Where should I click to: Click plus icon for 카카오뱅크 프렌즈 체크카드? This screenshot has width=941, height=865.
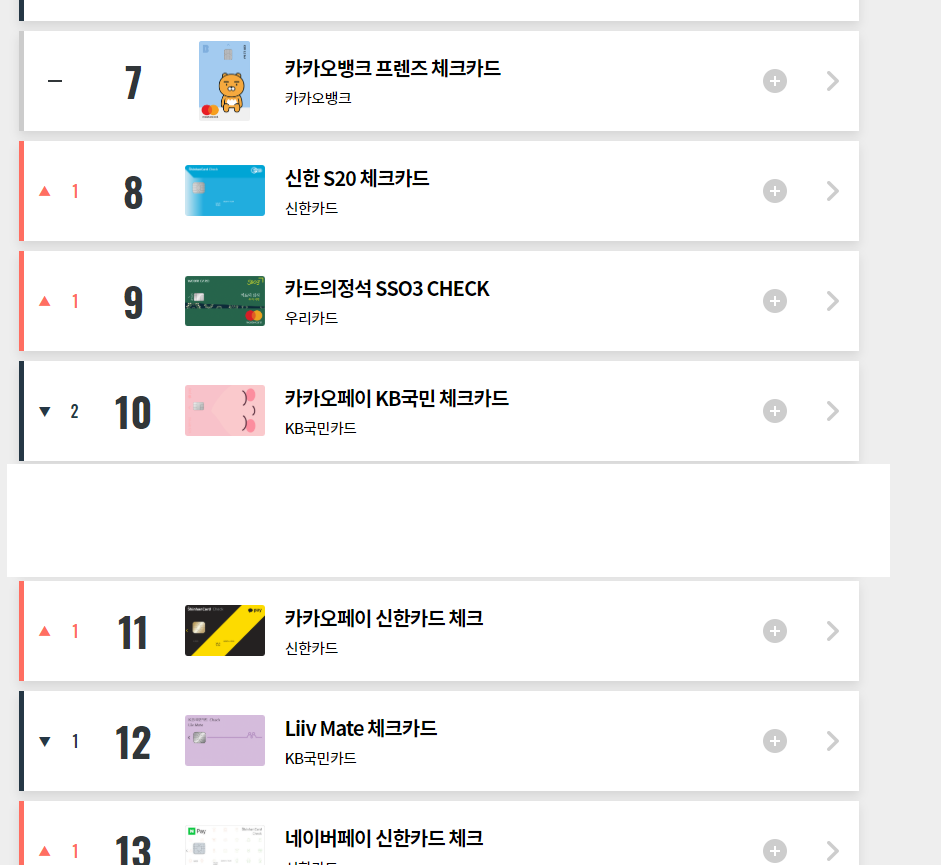775,81
